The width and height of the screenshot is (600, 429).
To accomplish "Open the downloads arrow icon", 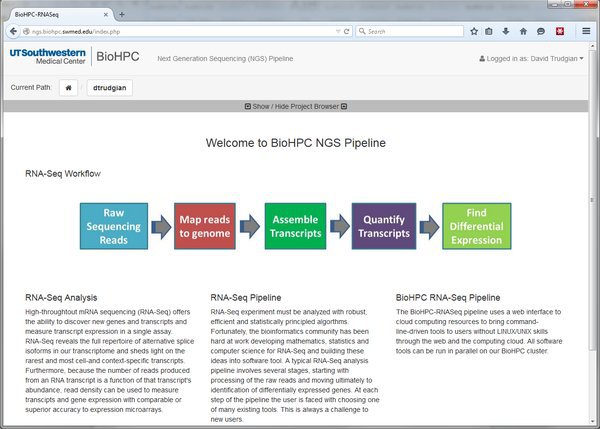I will (505, 31).
